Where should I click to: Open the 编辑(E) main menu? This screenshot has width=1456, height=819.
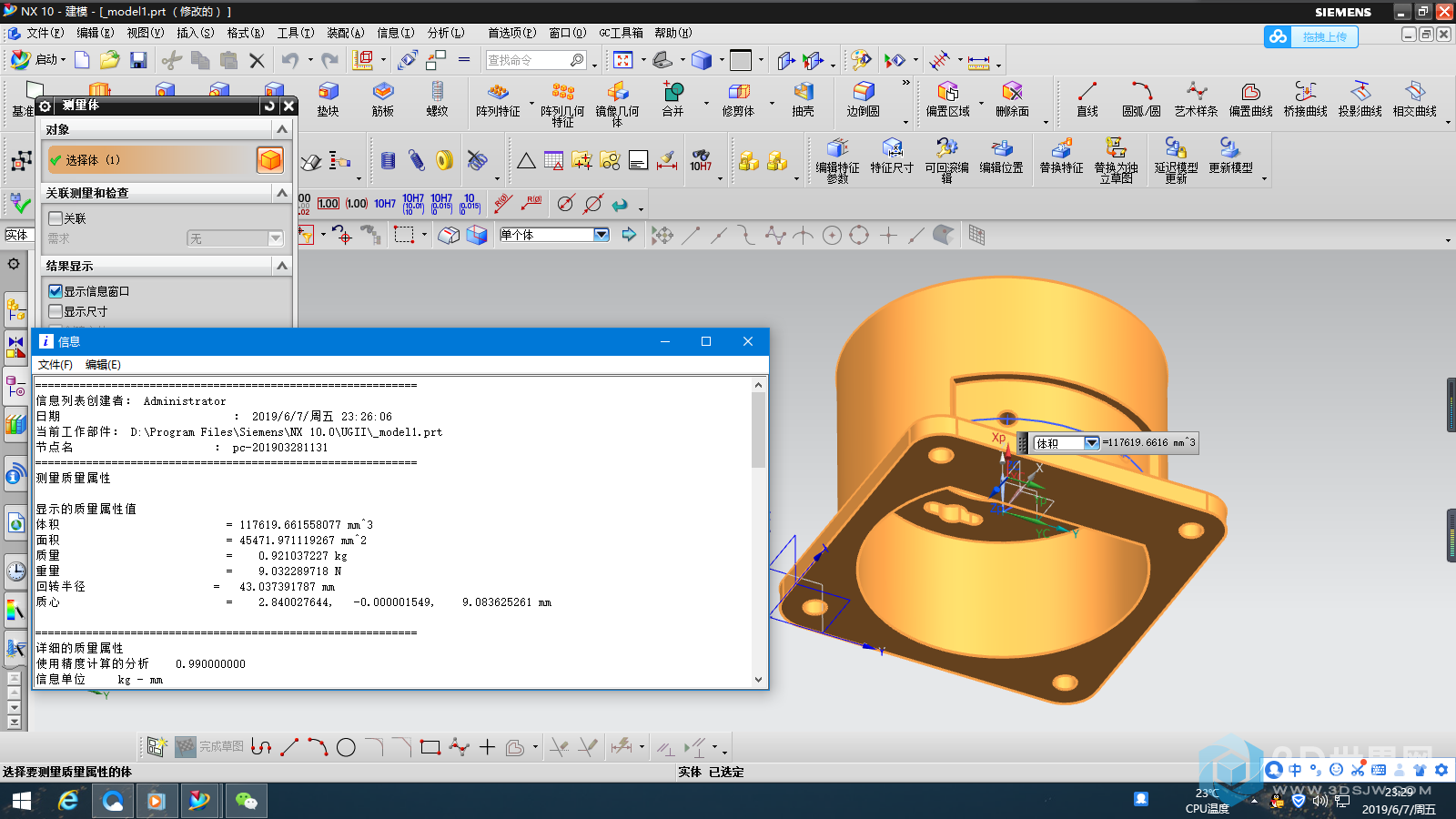[95, 33]
